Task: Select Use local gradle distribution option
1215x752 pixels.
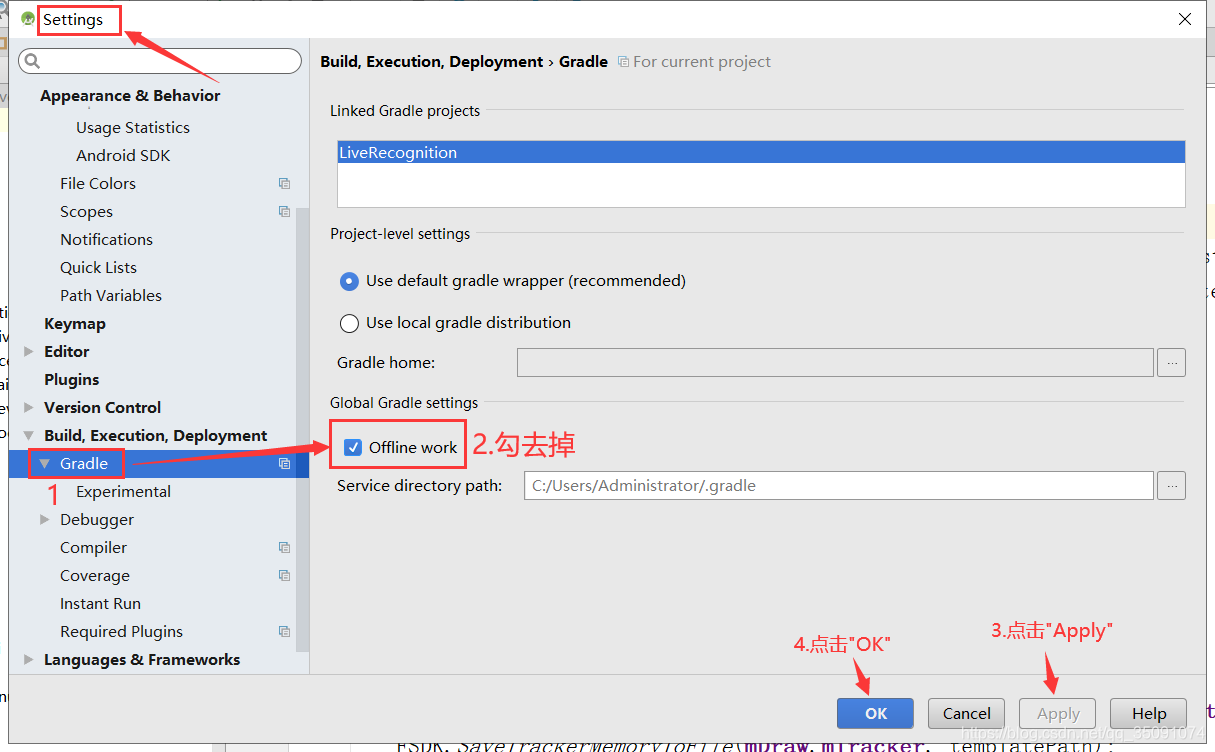Action: tap(349, 323)
